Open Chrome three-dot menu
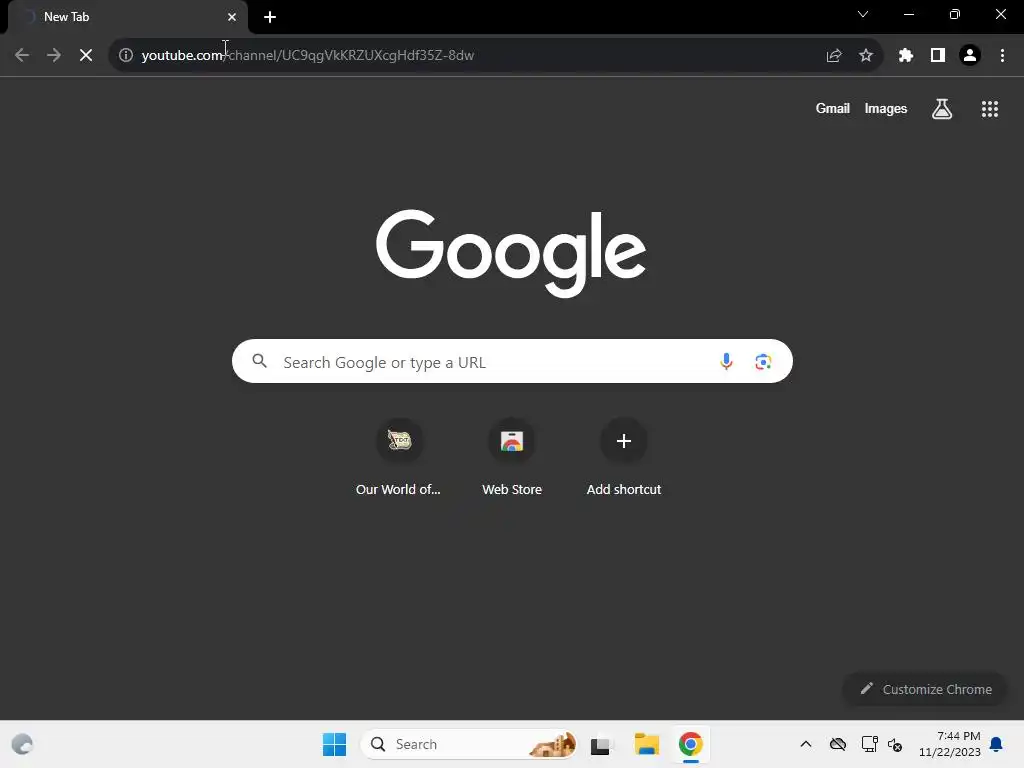1024x768 pixels. tap(1002, 56)
